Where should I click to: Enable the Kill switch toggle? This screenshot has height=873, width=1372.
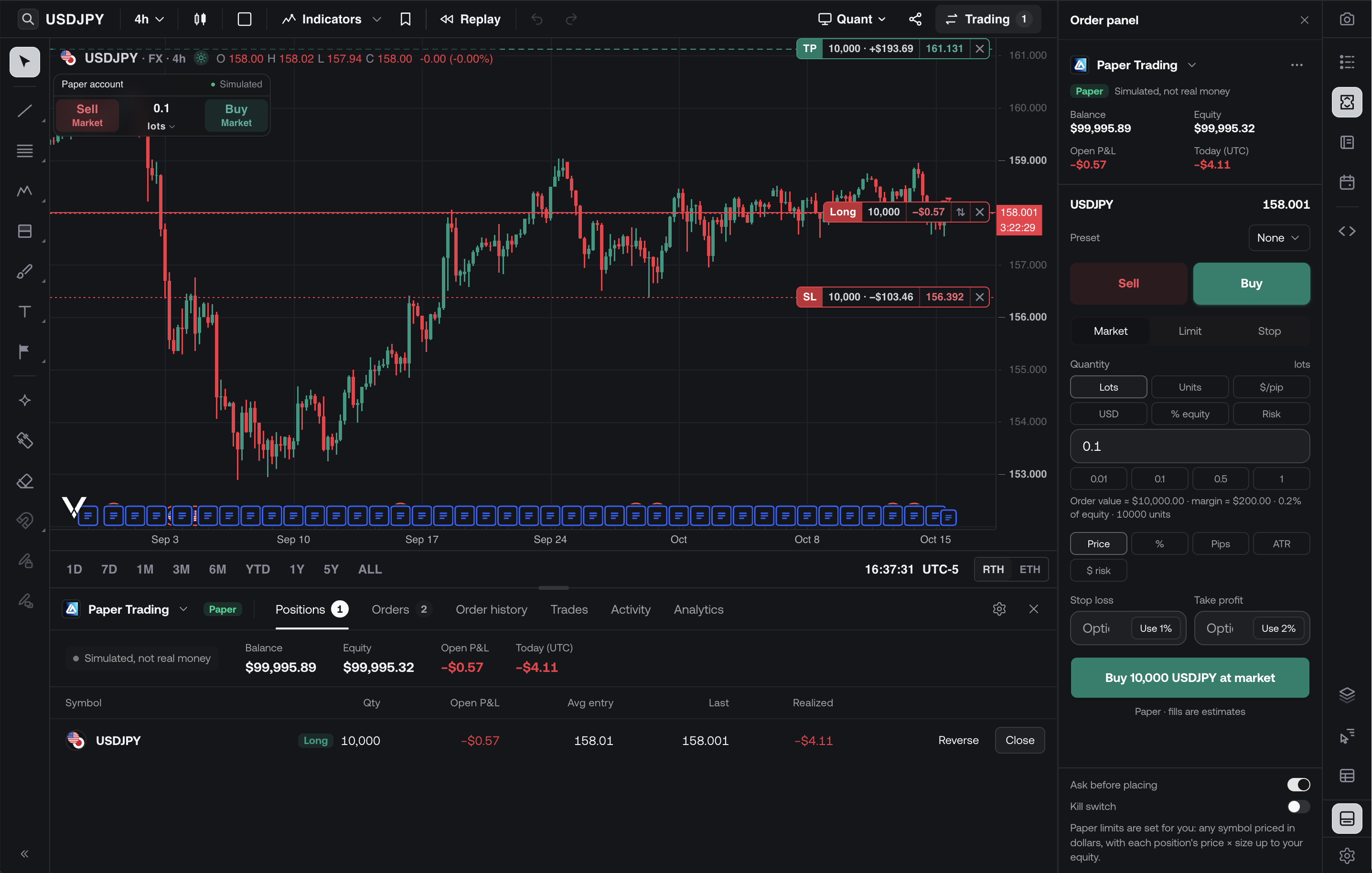(x=1298, y=806)
